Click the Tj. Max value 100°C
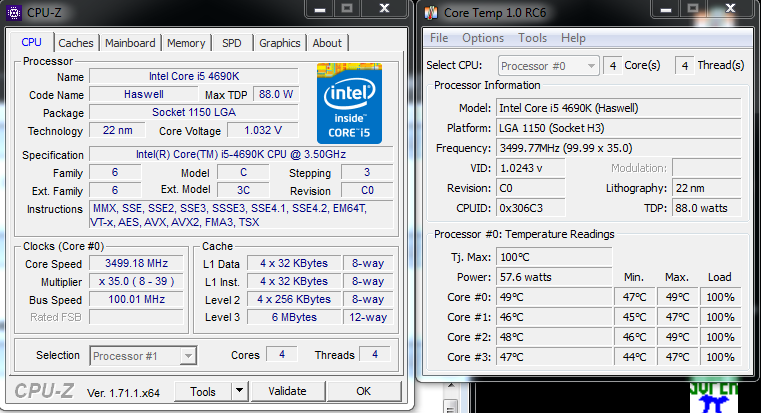This screenshot has height=413, width=761. [x=554, y=257]
